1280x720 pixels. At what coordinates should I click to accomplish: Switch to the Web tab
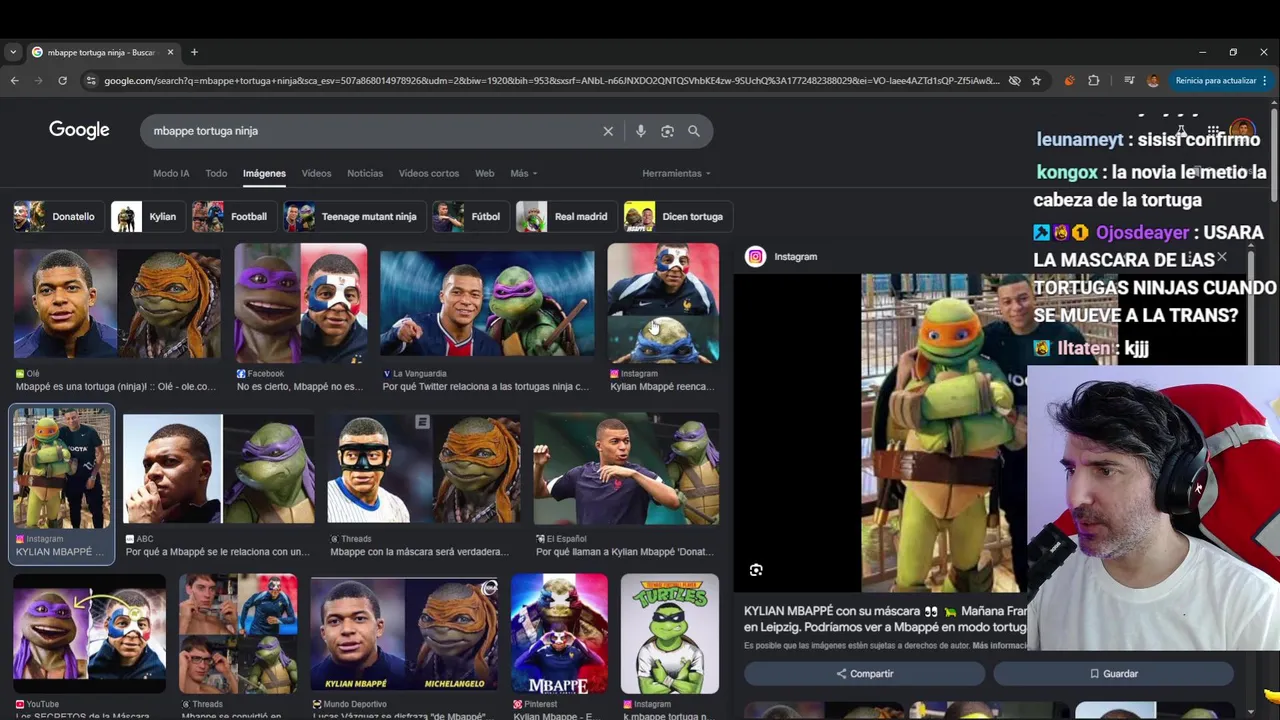(x=484, y=173)
